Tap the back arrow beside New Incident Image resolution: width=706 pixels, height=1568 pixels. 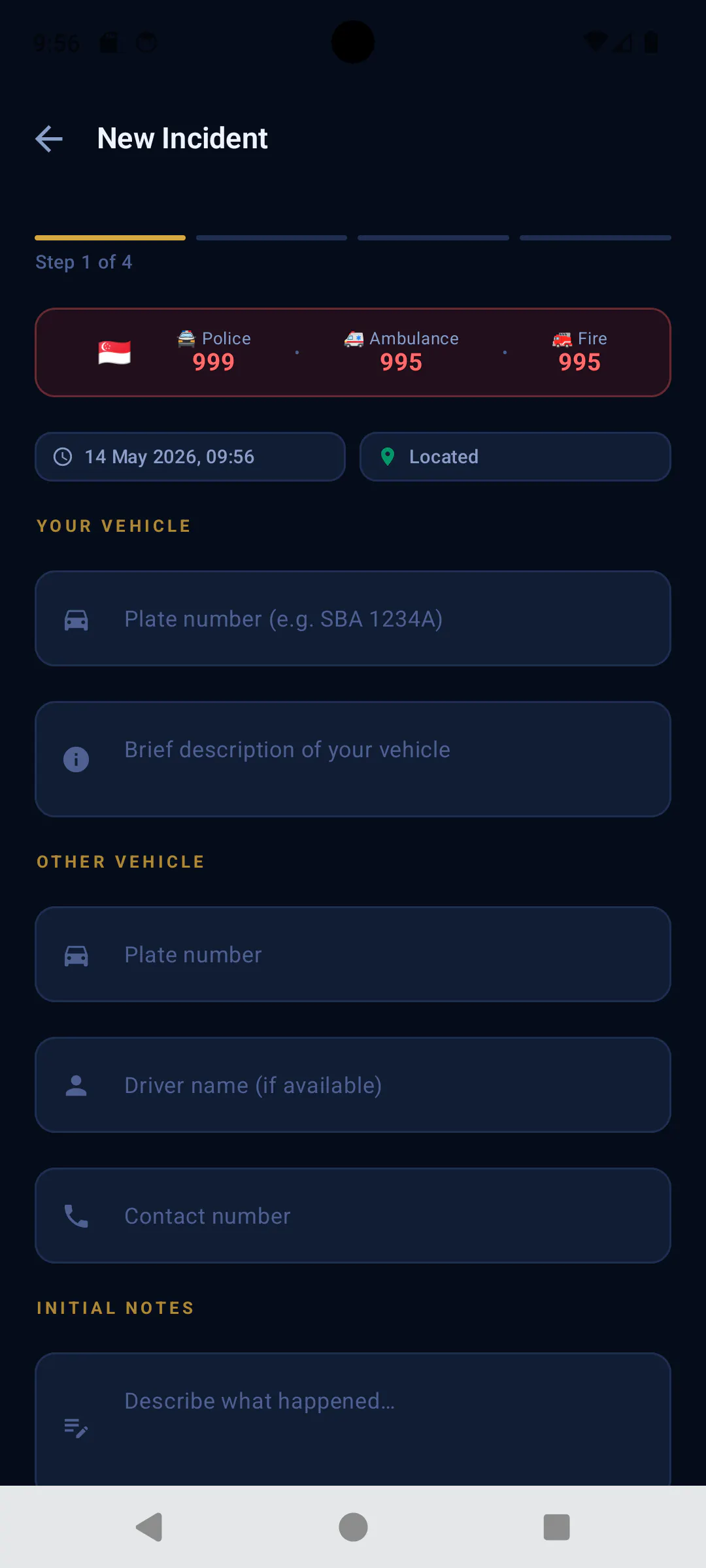click(49, 139)
